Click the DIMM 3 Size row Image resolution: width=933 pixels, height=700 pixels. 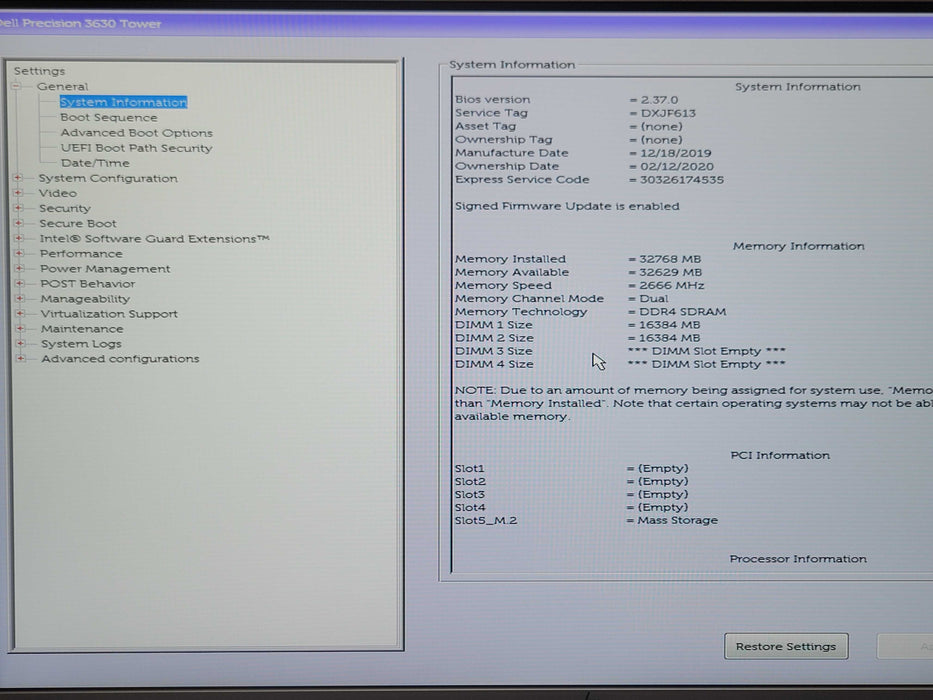[x=620, y=351]
